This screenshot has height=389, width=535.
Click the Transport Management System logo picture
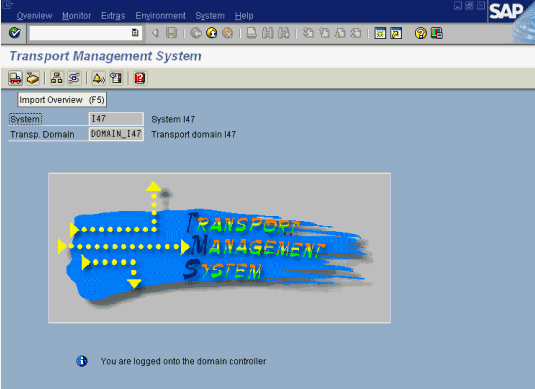pyautogui.click(x=220, y=248)
